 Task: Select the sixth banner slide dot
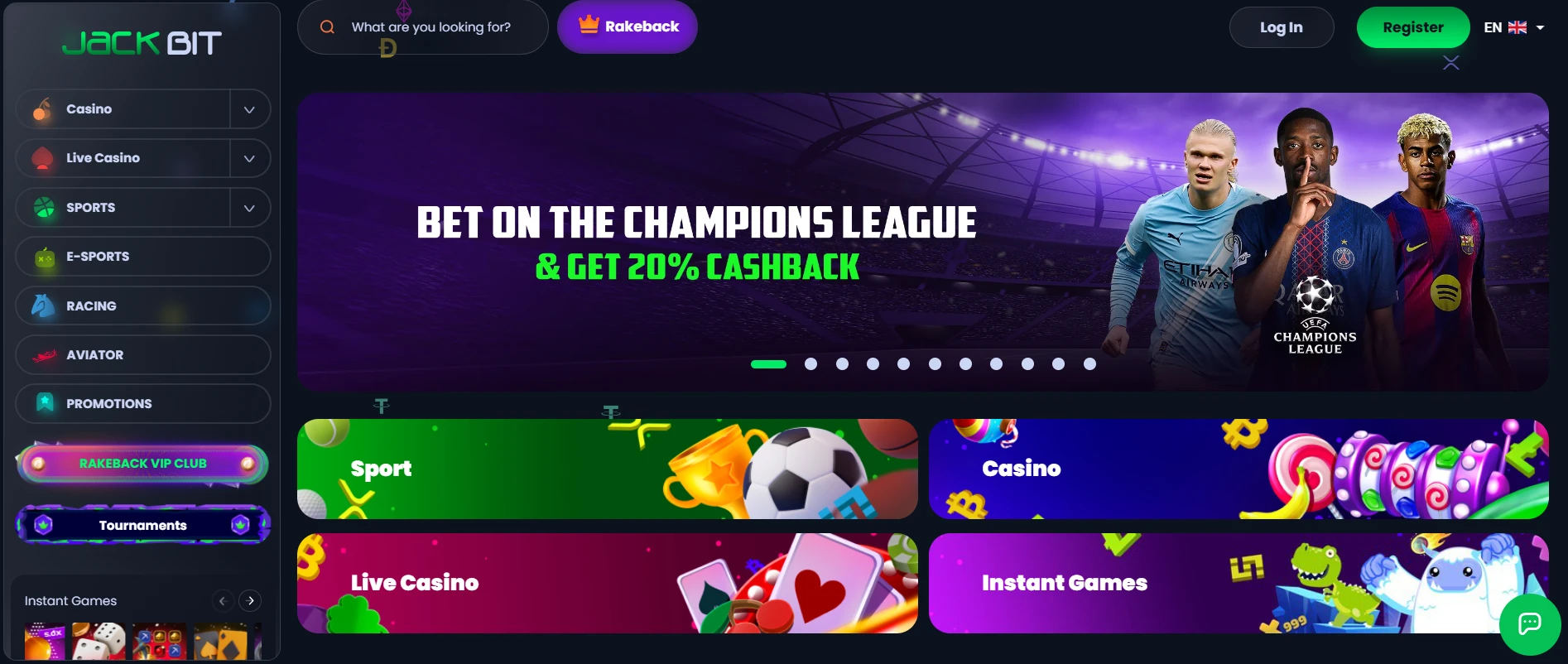click(x=935, y=364)
